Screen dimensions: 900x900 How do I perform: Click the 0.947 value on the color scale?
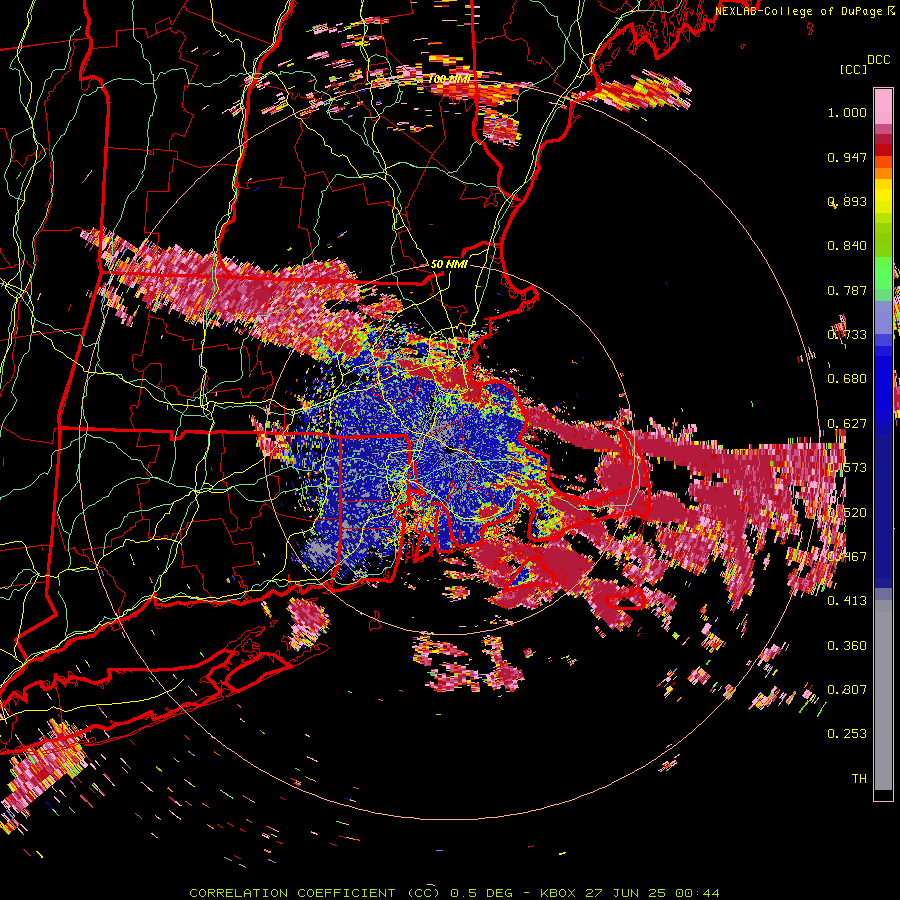847,157
